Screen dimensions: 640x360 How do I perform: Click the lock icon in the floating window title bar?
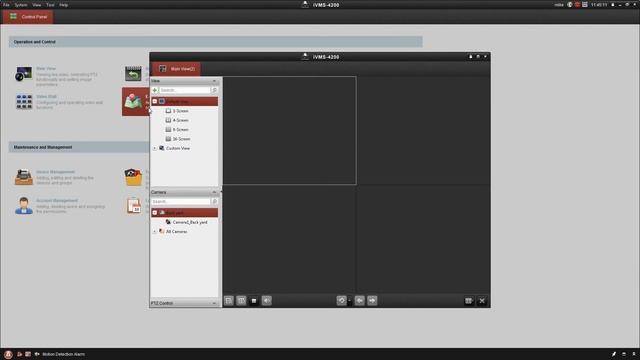coord(471,57)
